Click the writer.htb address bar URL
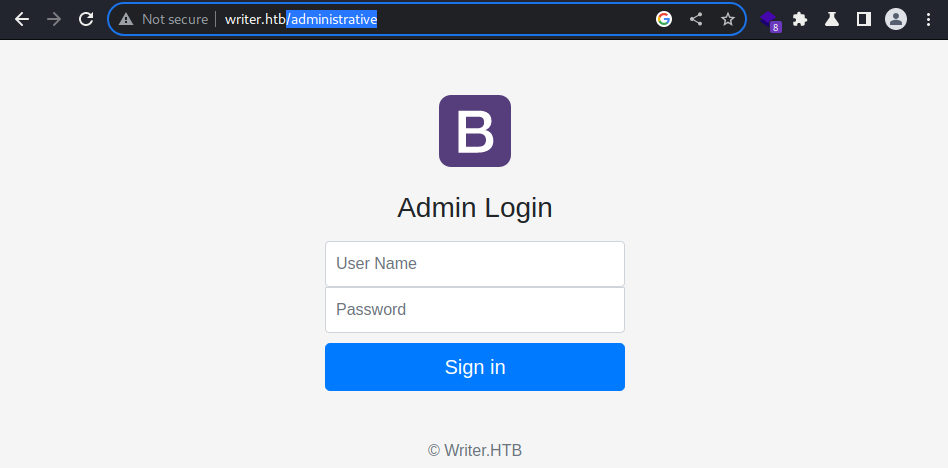Viewport: 948px width, 468px height. [301, 19]
